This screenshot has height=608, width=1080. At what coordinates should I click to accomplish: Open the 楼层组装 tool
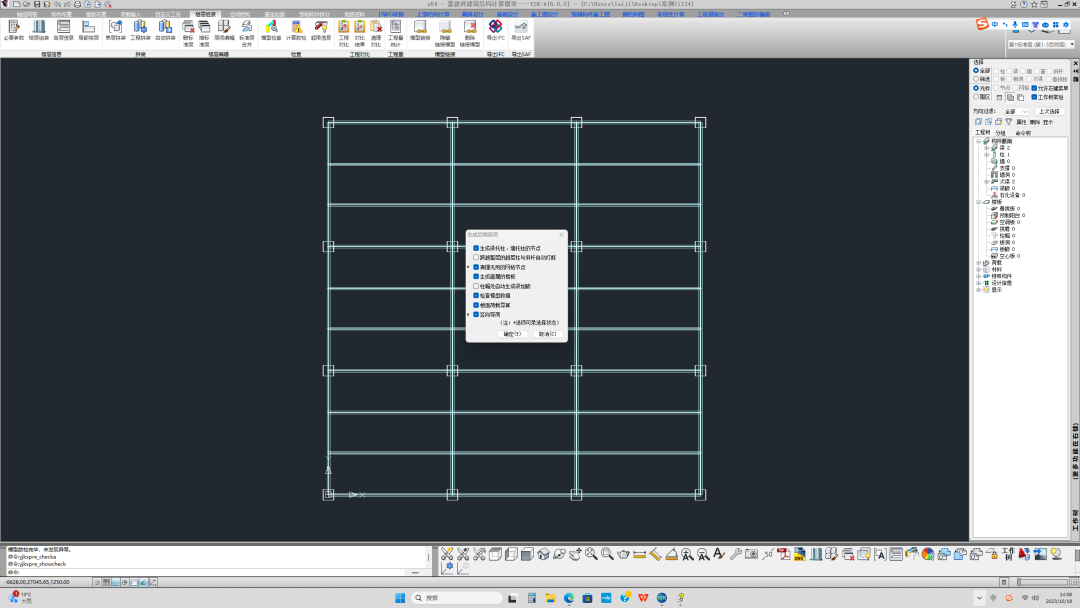tap(39, 30)
